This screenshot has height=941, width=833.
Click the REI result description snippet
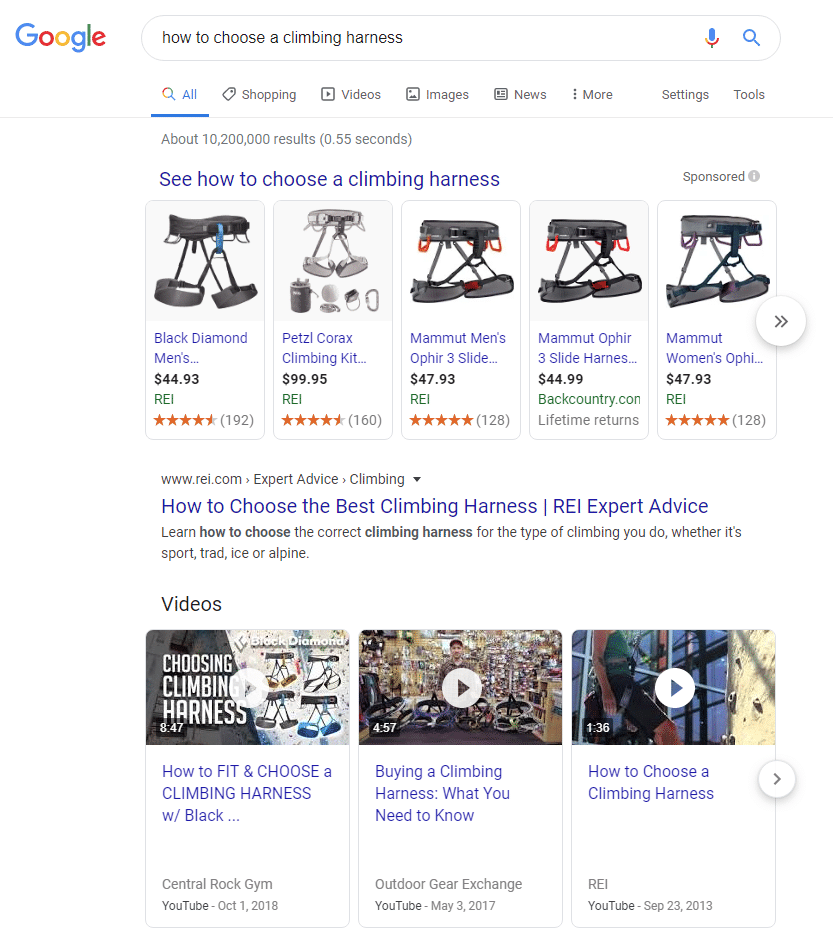pos(451,543)
